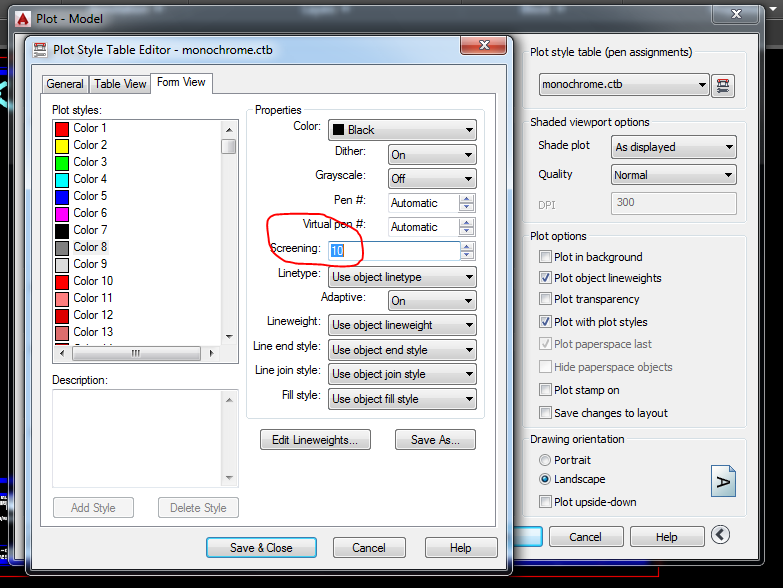Open the Shade plot dropdown
Screen dimensions: 783x588
point(674,147)
